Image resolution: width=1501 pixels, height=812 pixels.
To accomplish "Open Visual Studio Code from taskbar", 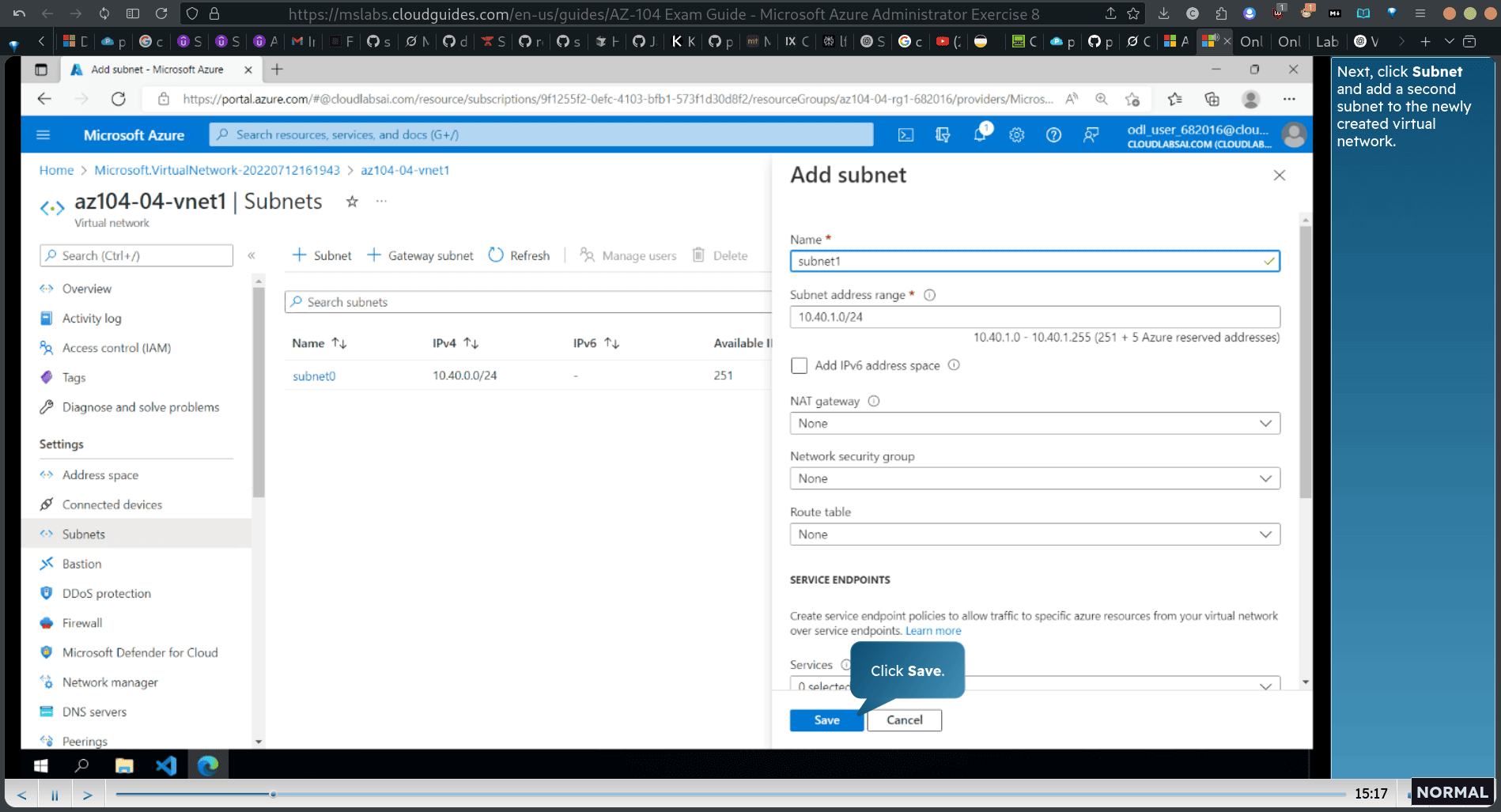I will point(166,765).
